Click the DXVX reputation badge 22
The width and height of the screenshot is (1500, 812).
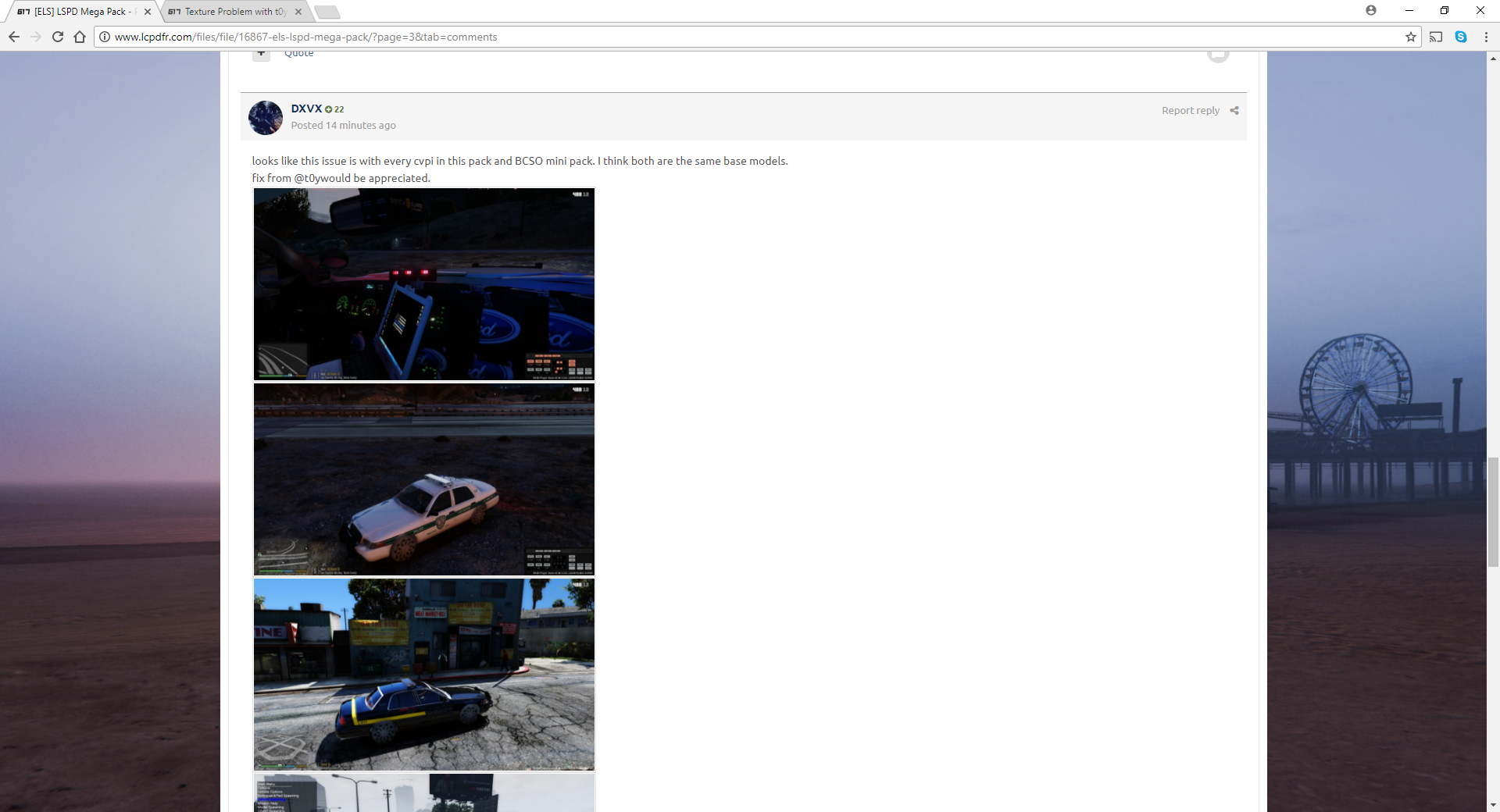[x=334, y=109]
